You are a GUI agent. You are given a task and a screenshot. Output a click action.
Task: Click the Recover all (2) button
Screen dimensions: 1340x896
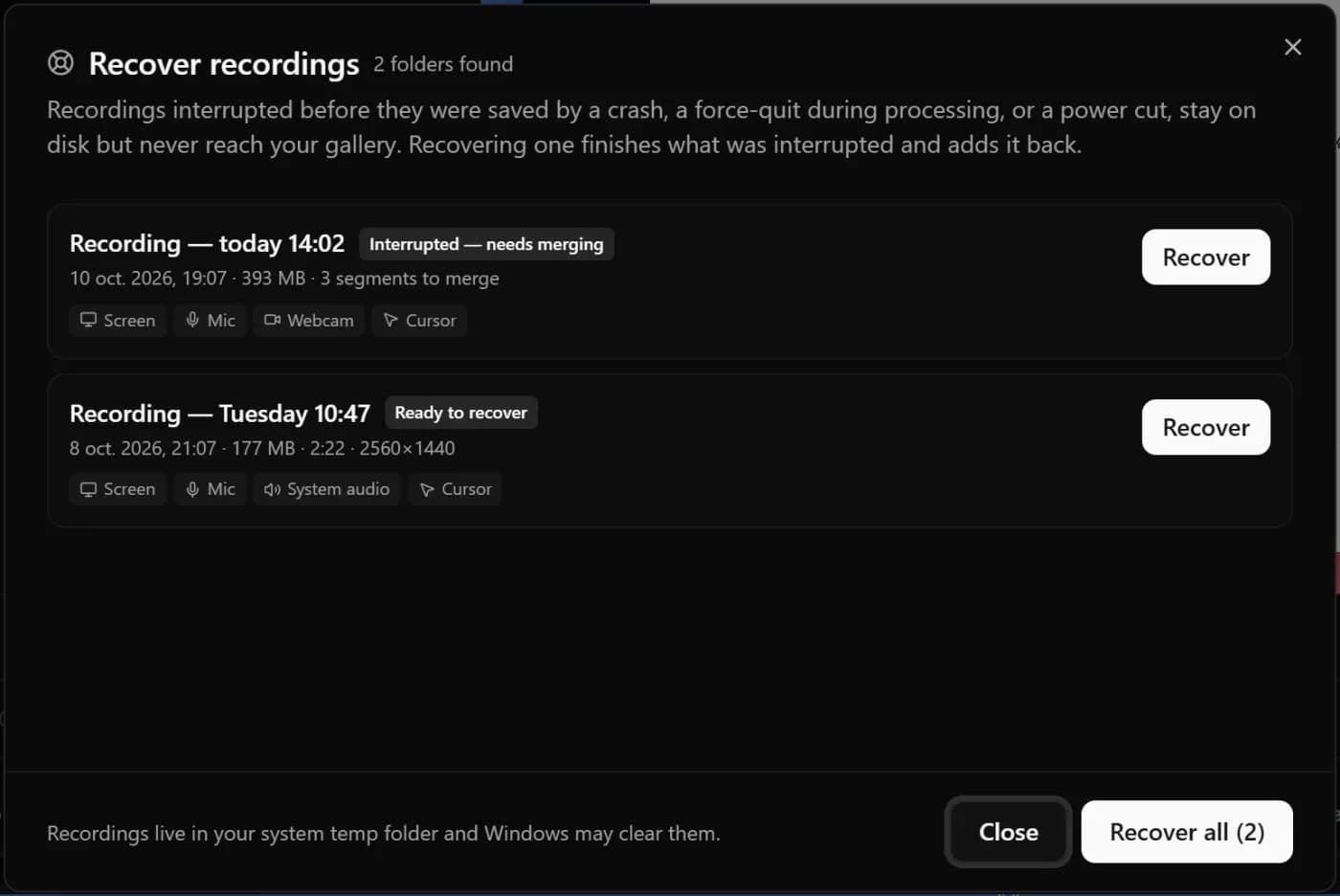point(1187,832)
